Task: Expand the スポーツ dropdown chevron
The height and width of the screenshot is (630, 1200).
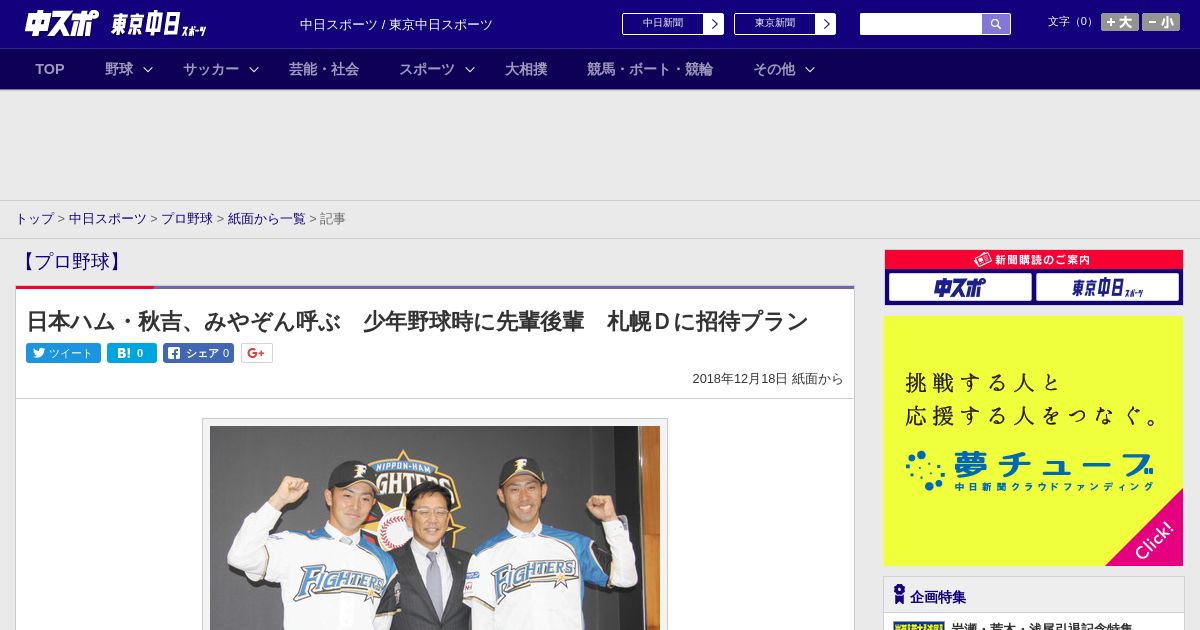Action: pos(470,69)
